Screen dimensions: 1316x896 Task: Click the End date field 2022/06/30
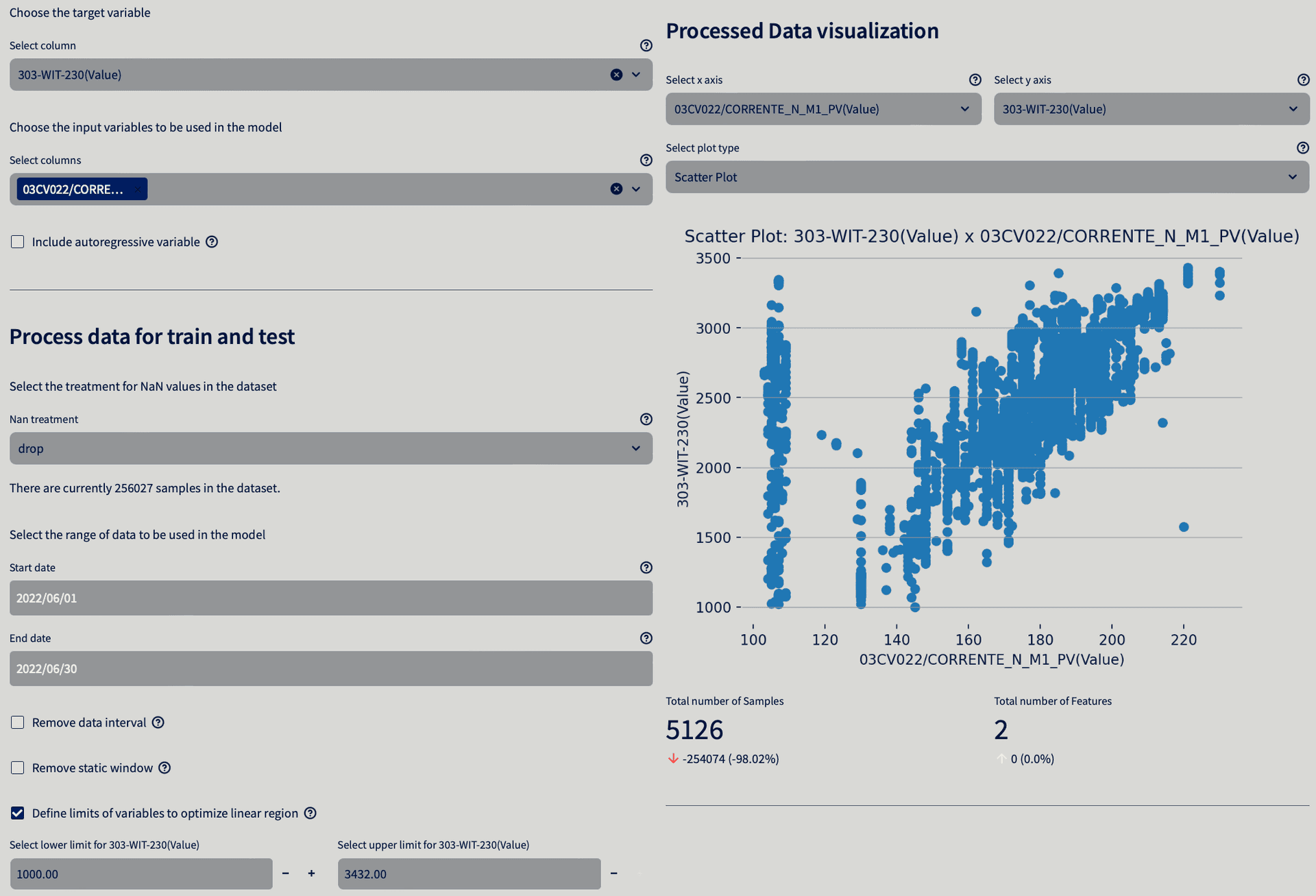pos(331,668)
